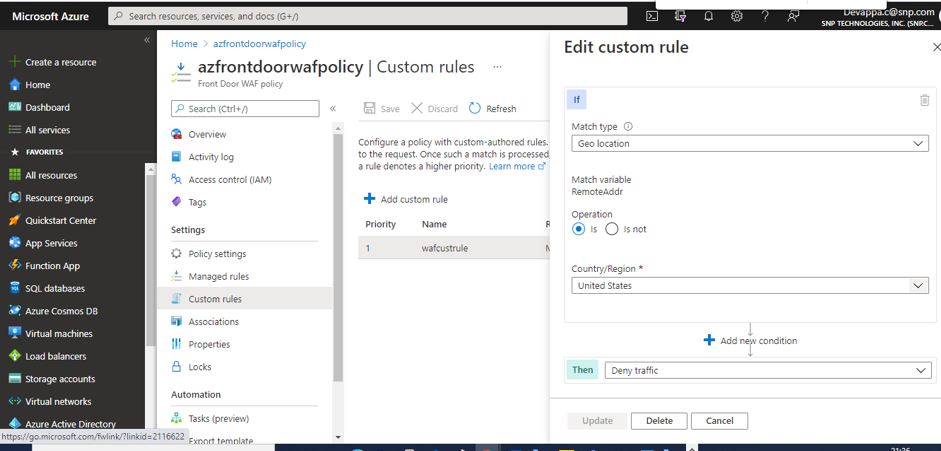Click the Virtual networks icon
Image resolution: width=941 pixels, height=451 pixels.
[15, 401]
